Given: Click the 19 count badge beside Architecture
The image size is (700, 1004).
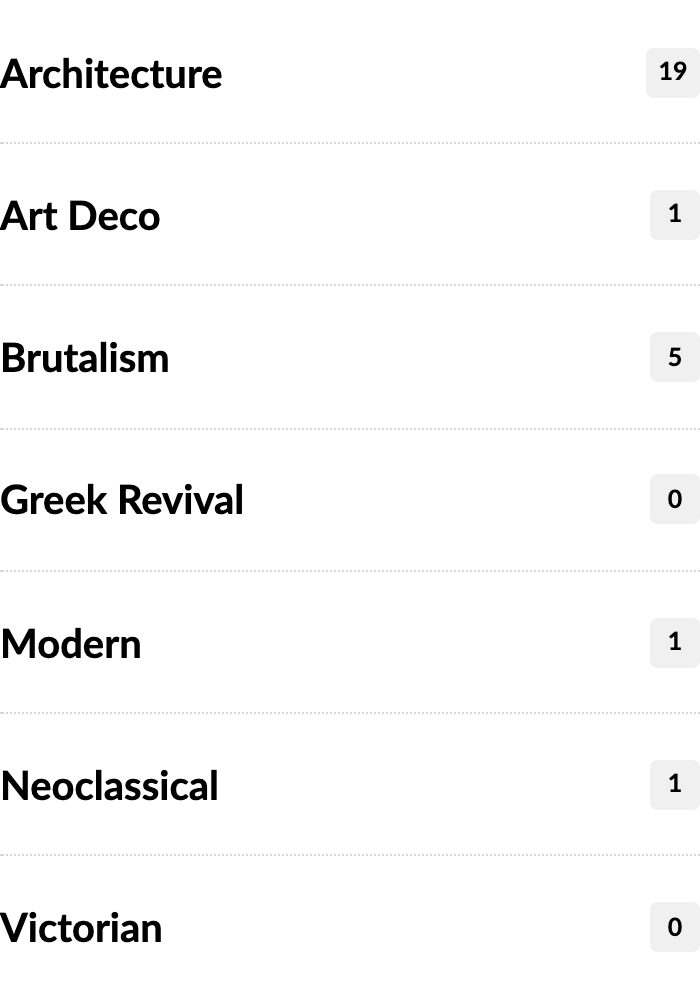Looking at the screenshot, I should [x=673, y=72].
